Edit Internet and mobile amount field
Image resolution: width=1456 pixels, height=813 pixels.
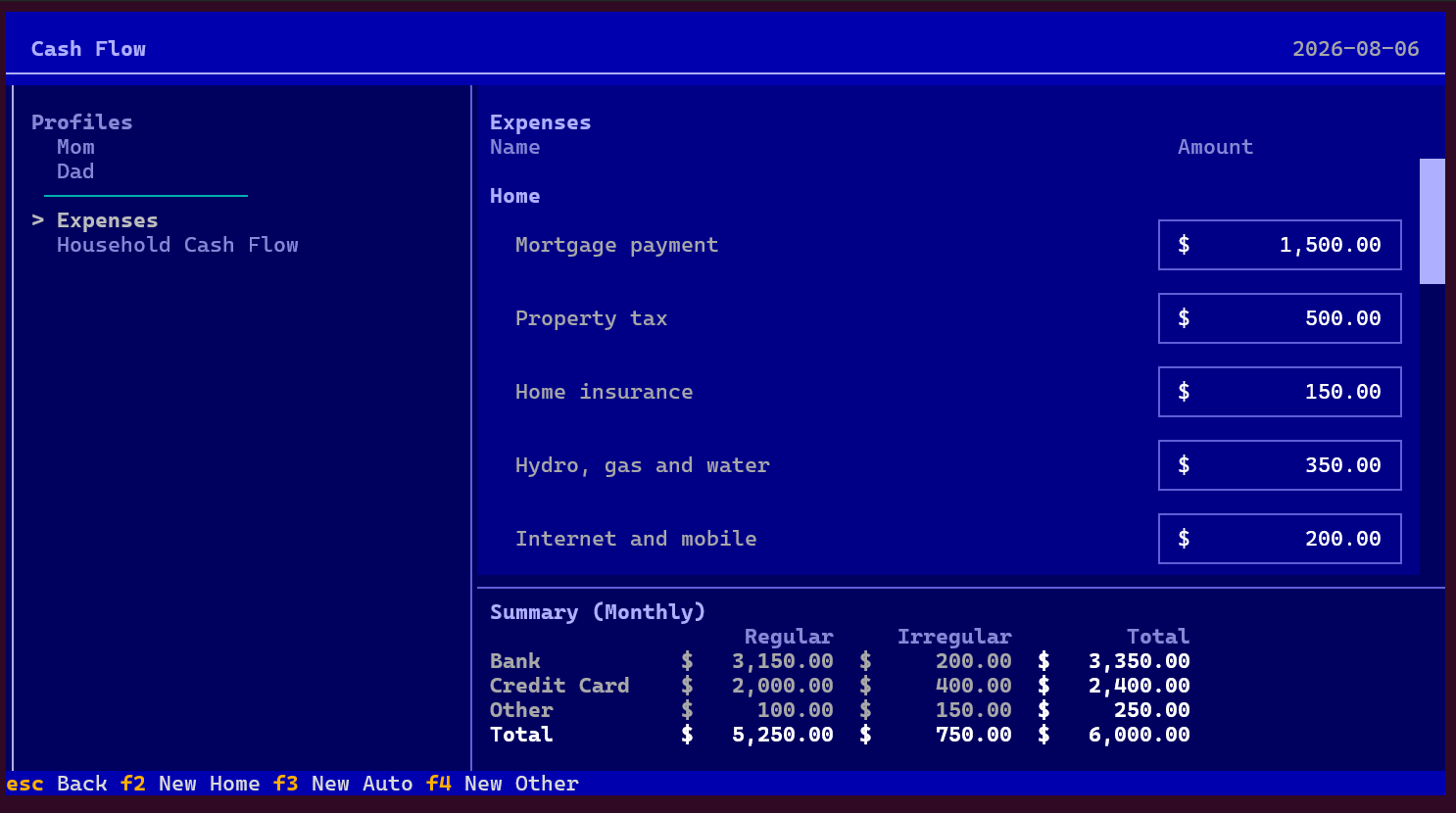(x=1280, y=539)
